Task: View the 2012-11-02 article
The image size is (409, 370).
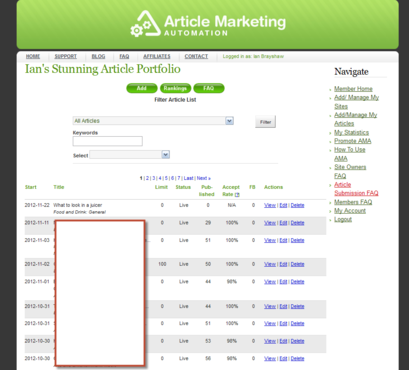Action: tap(270, 264)
